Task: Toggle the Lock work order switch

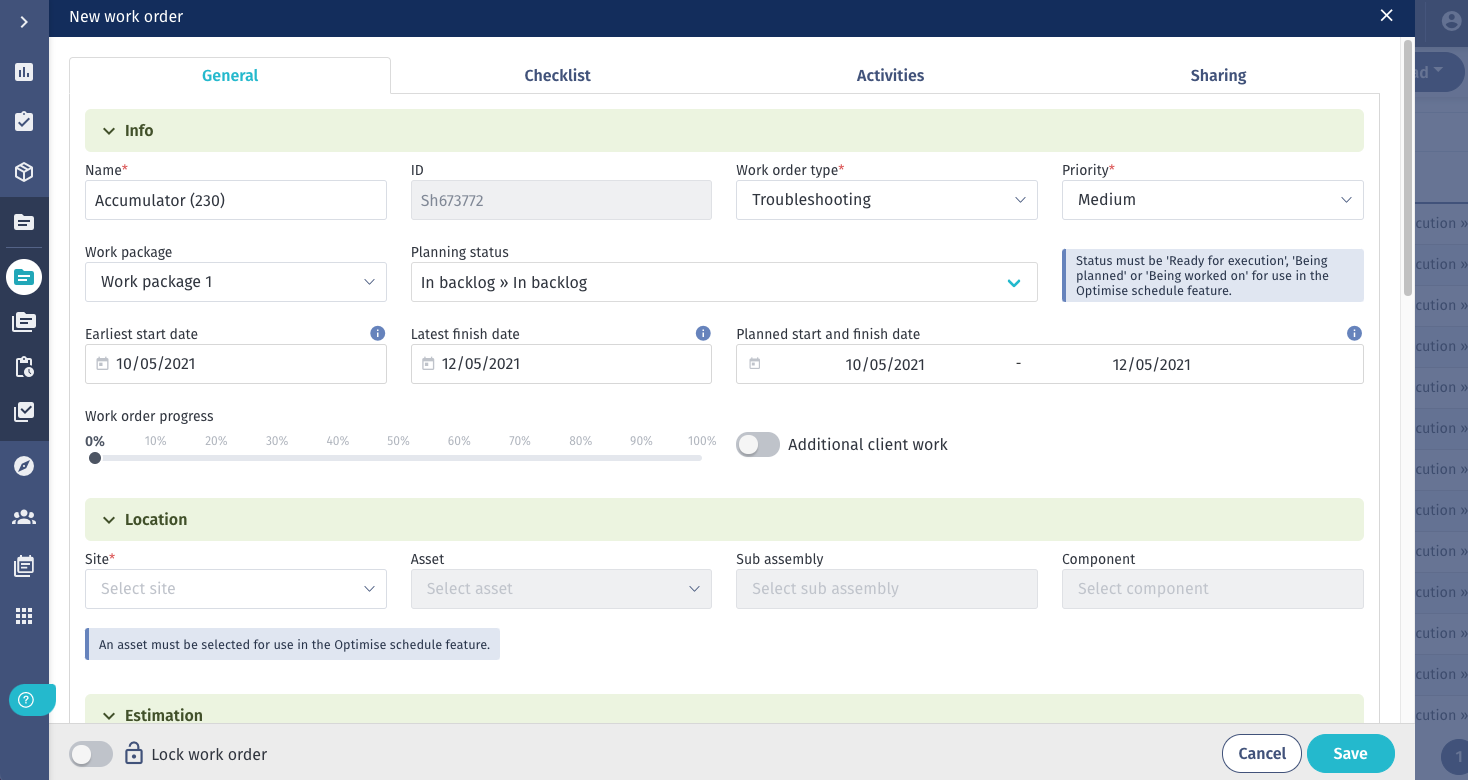Action: coord(91,754)
